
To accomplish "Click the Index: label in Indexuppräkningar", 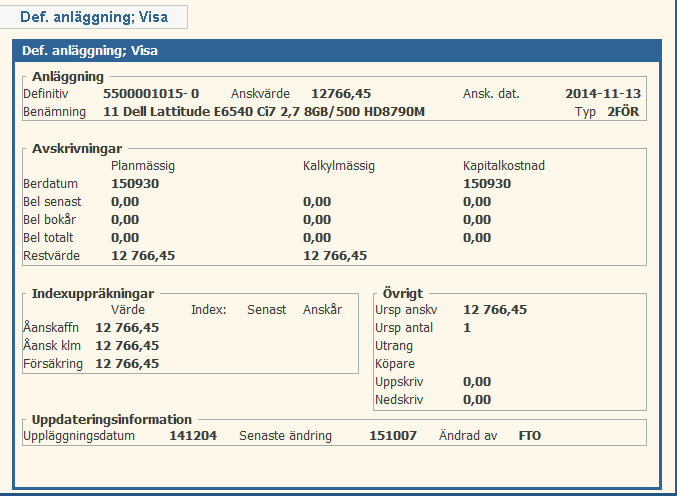I will point(209,310).
